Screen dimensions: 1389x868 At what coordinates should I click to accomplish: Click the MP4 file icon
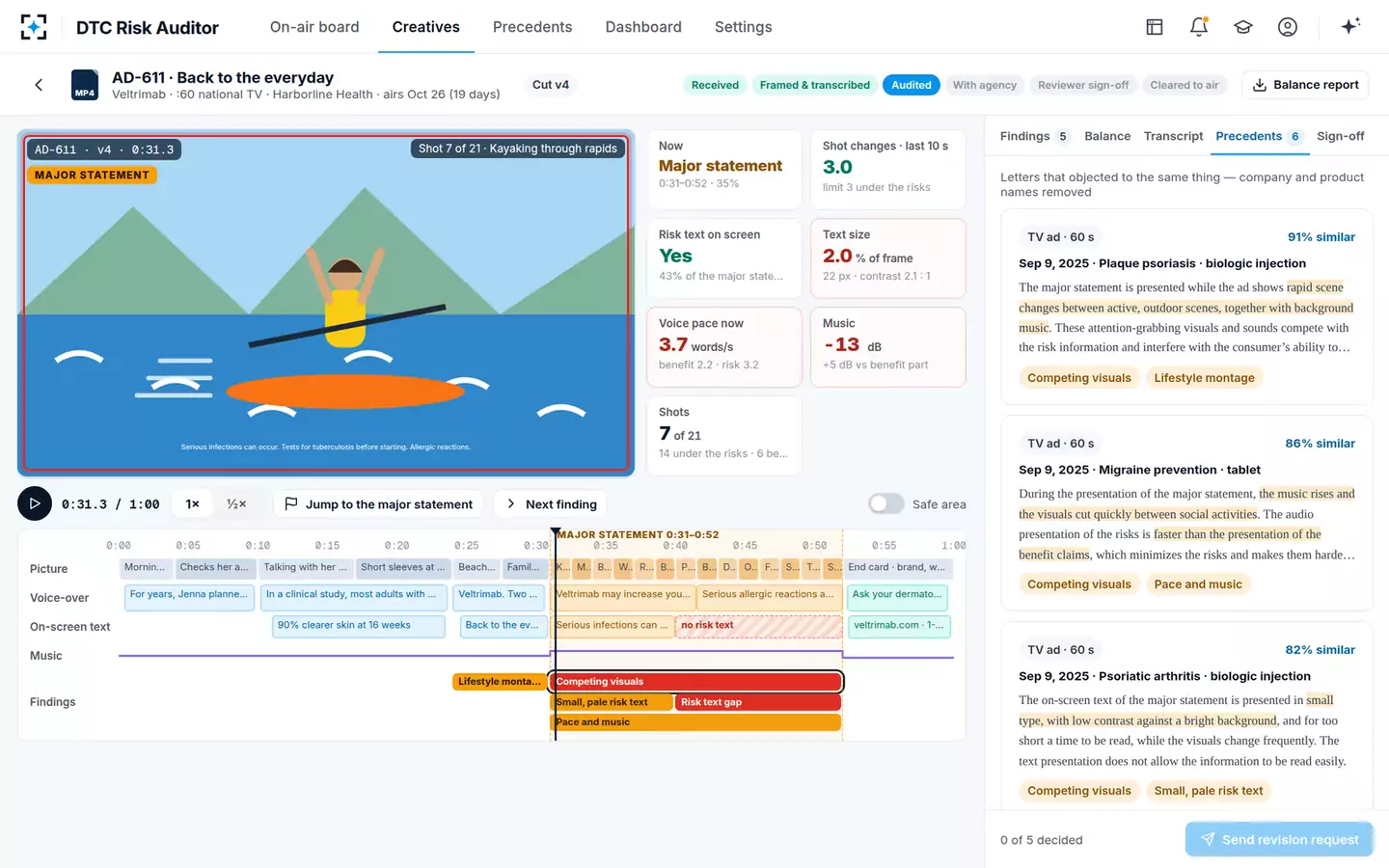coord(85,85)
